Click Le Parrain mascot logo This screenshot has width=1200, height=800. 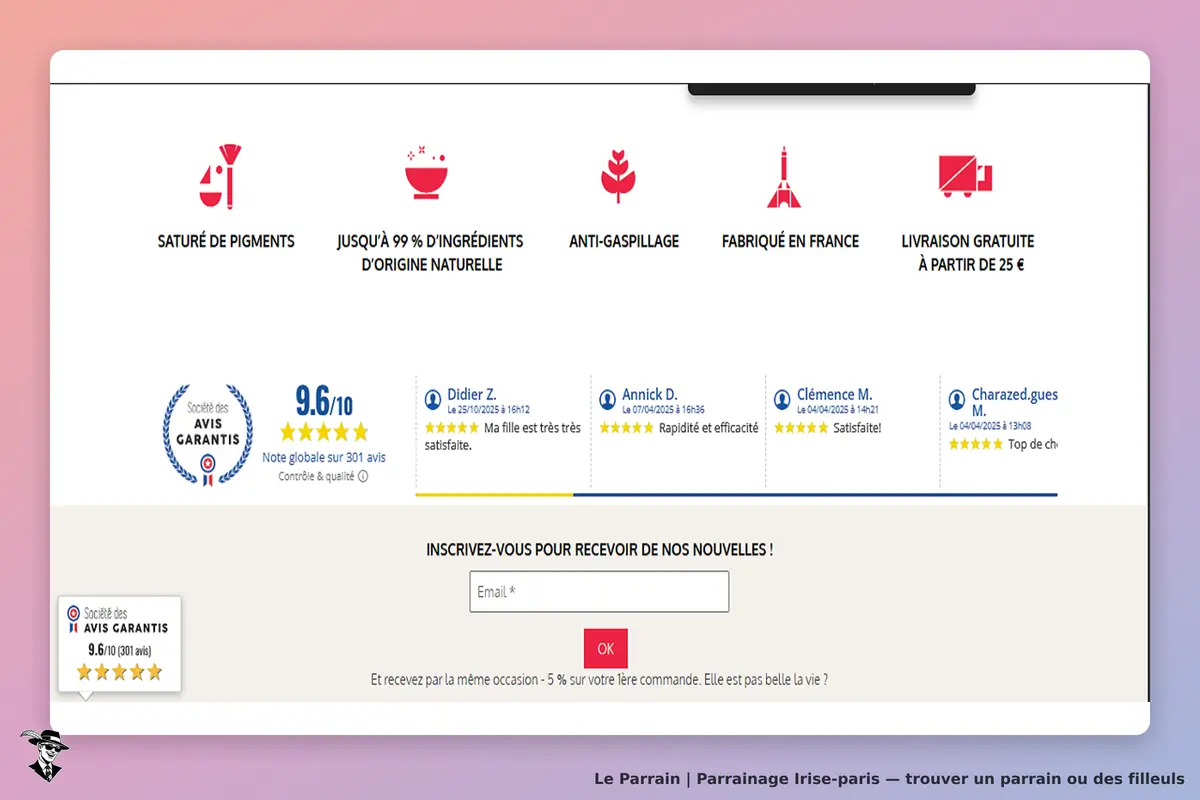click(44, 755)
